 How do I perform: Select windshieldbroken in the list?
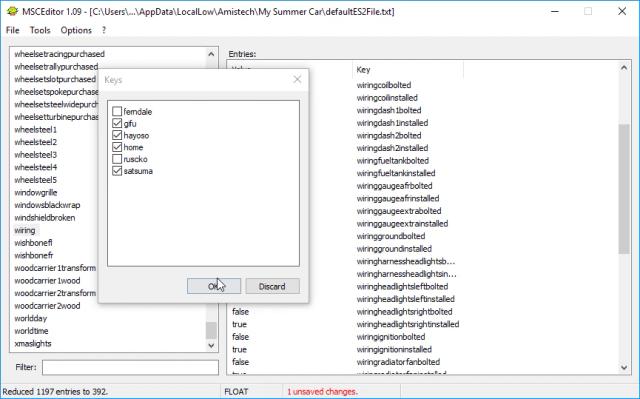[45, 218]
